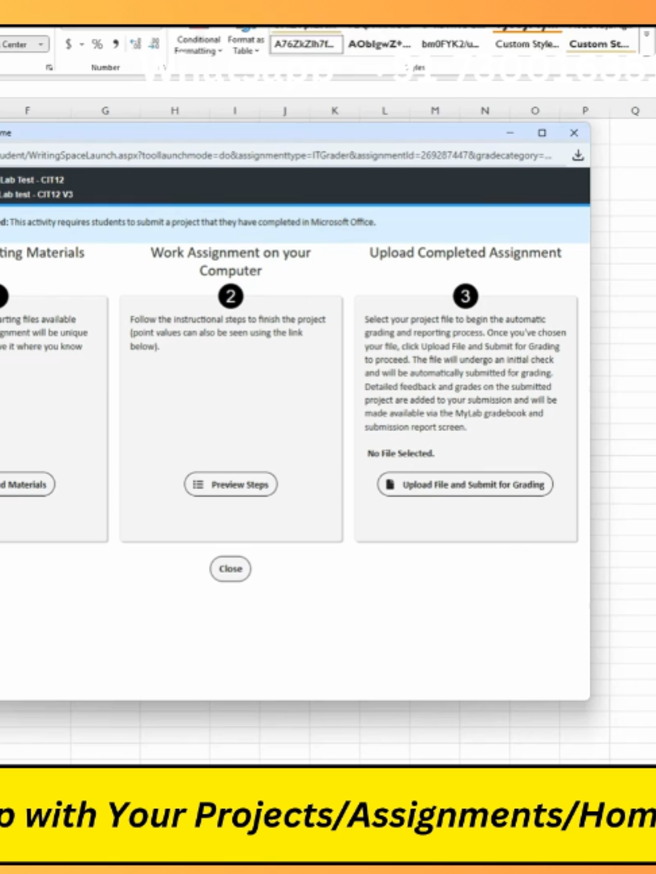Expand the Merge & Center dropdown arrow
The image size is (656, 874).
(x=41, y=44)
